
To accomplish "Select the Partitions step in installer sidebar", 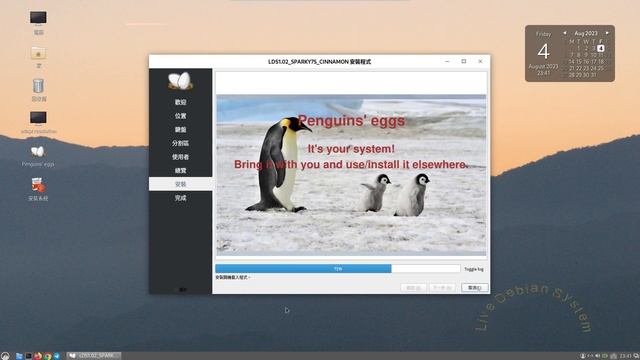I will coord(180,143).
